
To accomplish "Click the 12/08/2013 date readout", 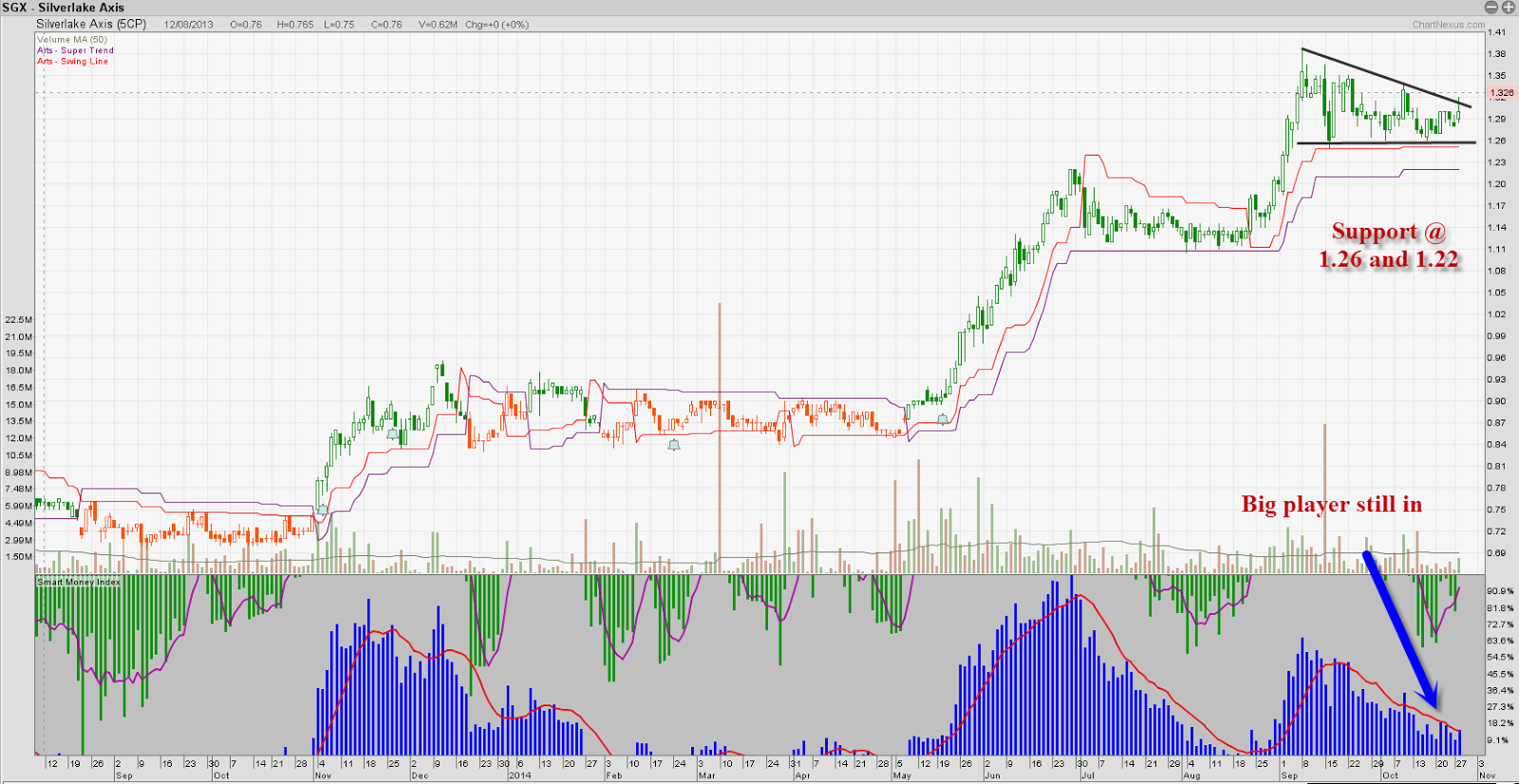I will click(189, 25).
